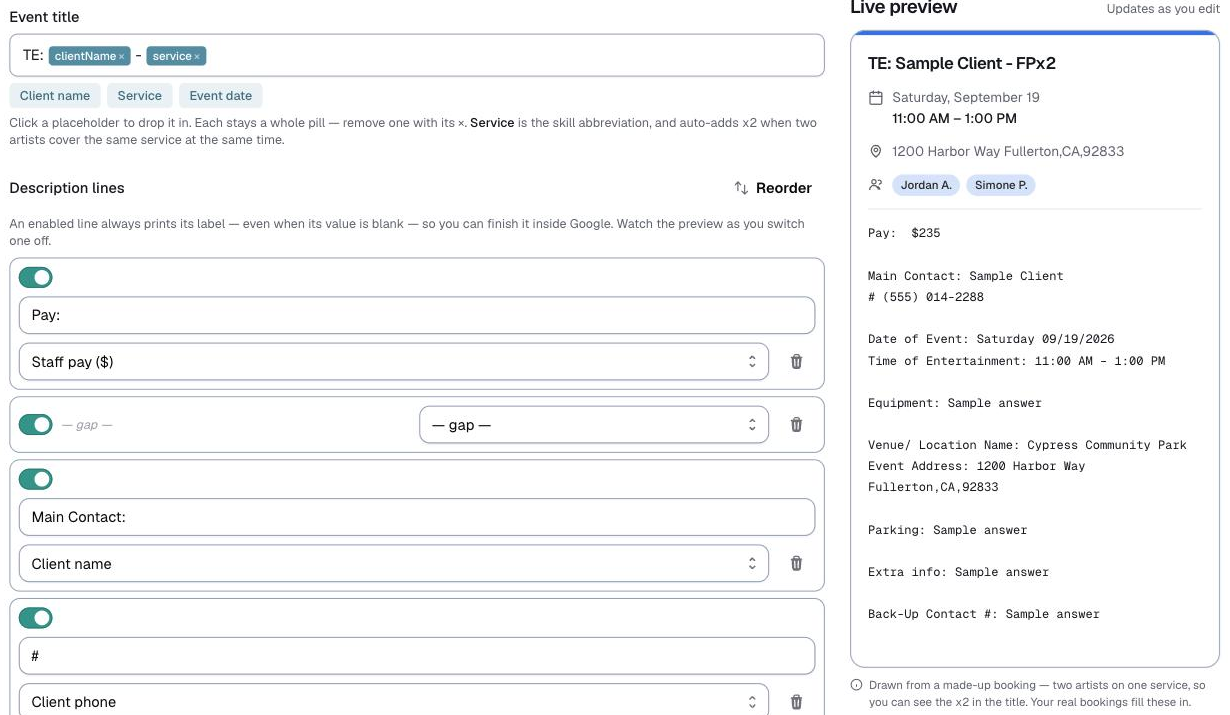
Task: Click Equipment: Sample answer in preview
Action: [955, 403]
